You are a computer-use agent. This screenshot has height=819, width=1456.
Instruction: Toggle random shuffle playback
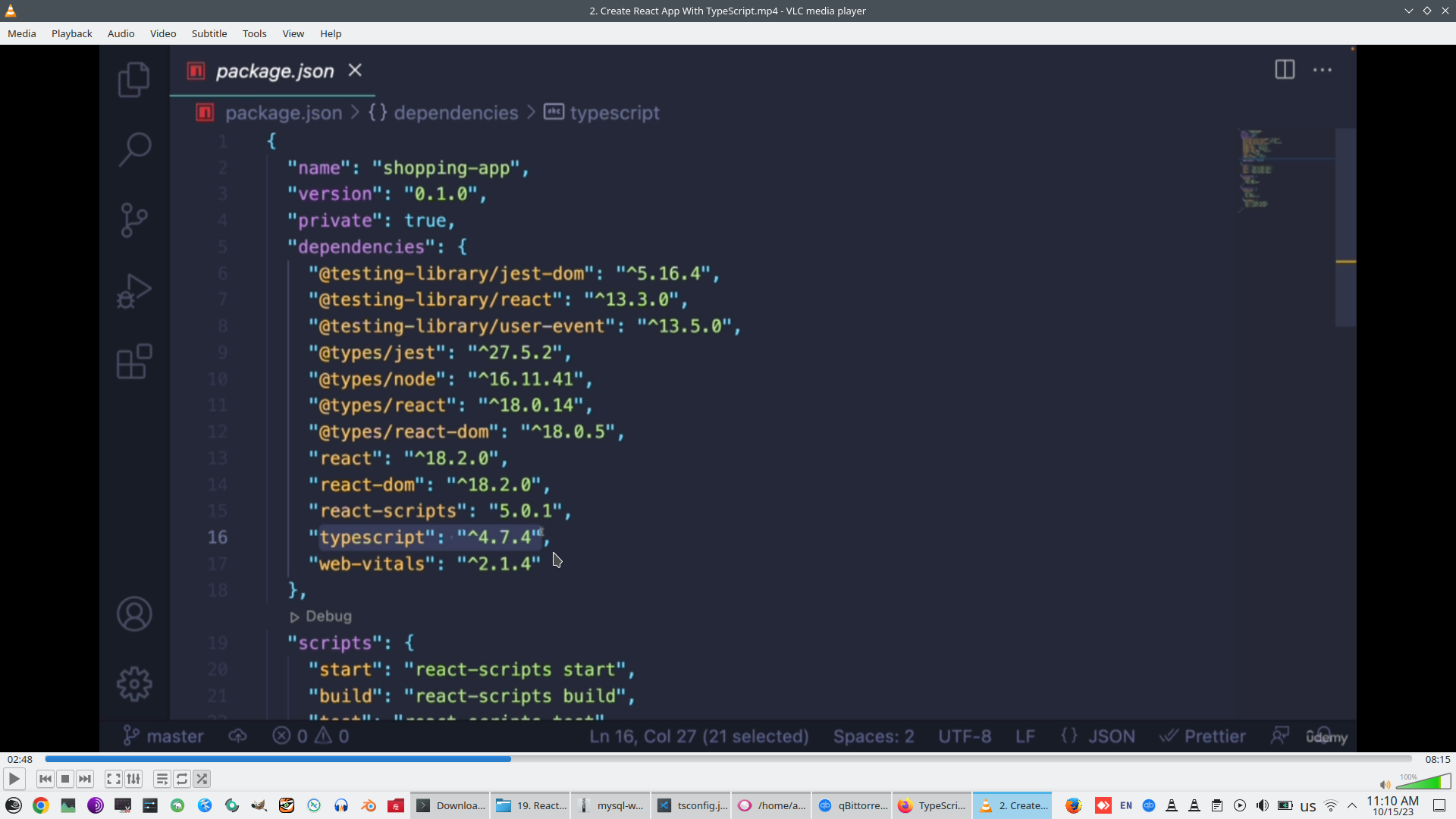tap(202, 779)
